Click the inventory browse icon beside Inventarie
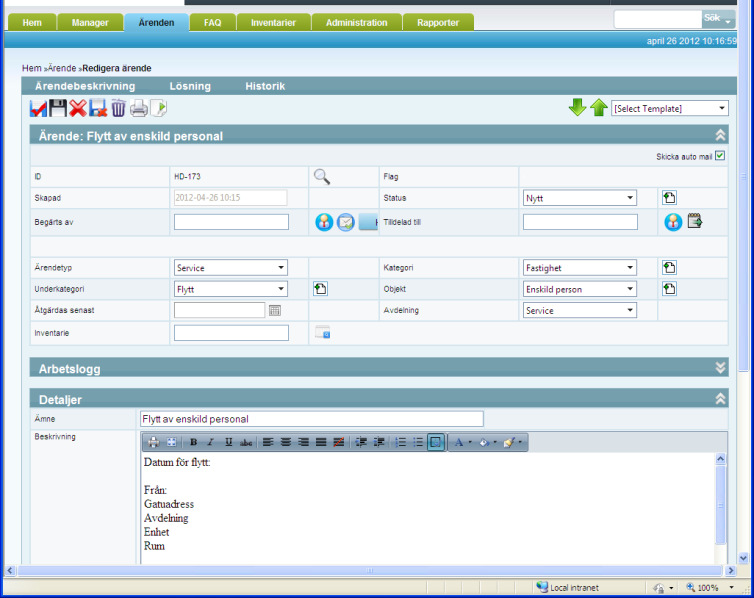The height and width of the screenshot is (598, 754). point(323,332)
